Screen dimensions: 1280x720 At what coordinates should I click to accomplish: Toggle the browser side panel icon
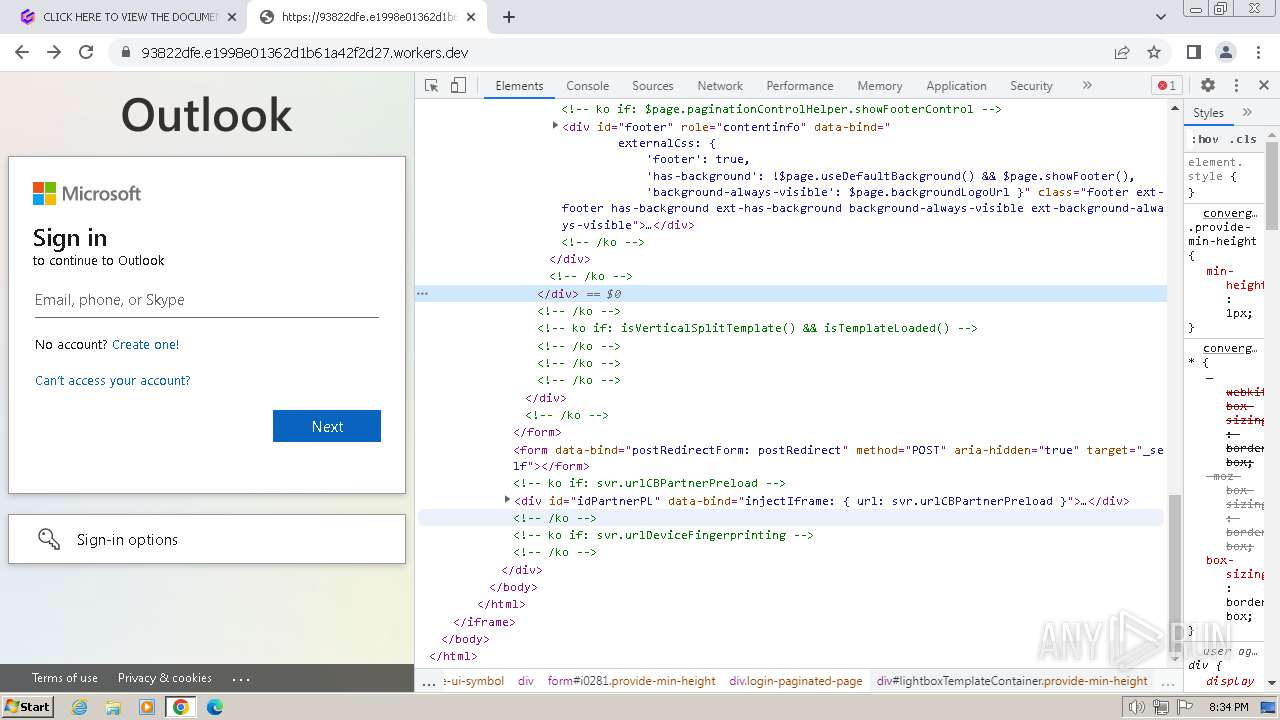pyautogui.click(x=1193, y=52)
